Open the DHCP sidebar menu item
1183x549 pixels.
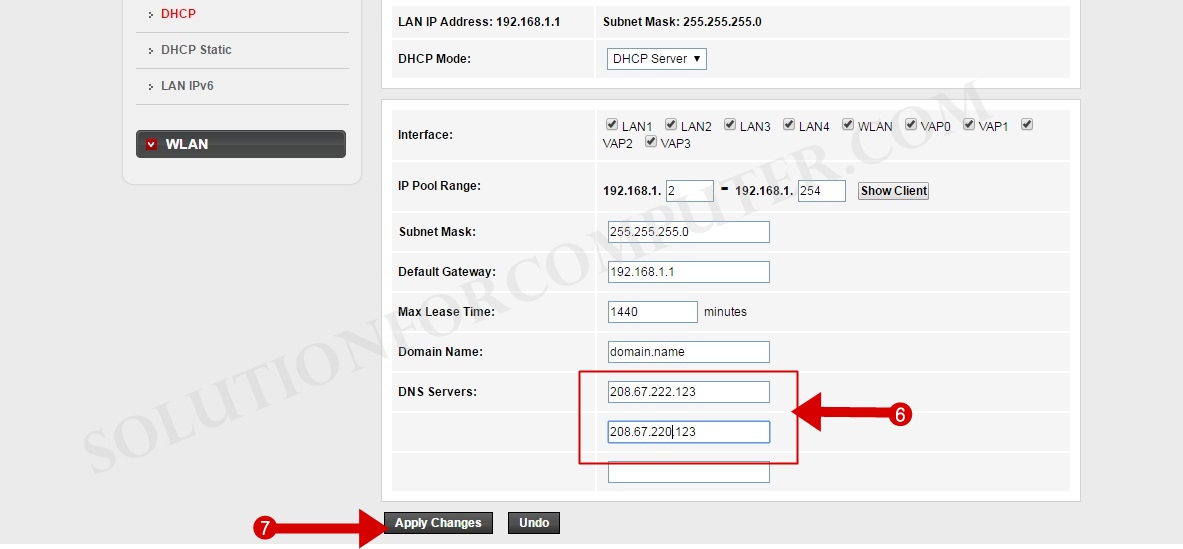coord(178,14)
